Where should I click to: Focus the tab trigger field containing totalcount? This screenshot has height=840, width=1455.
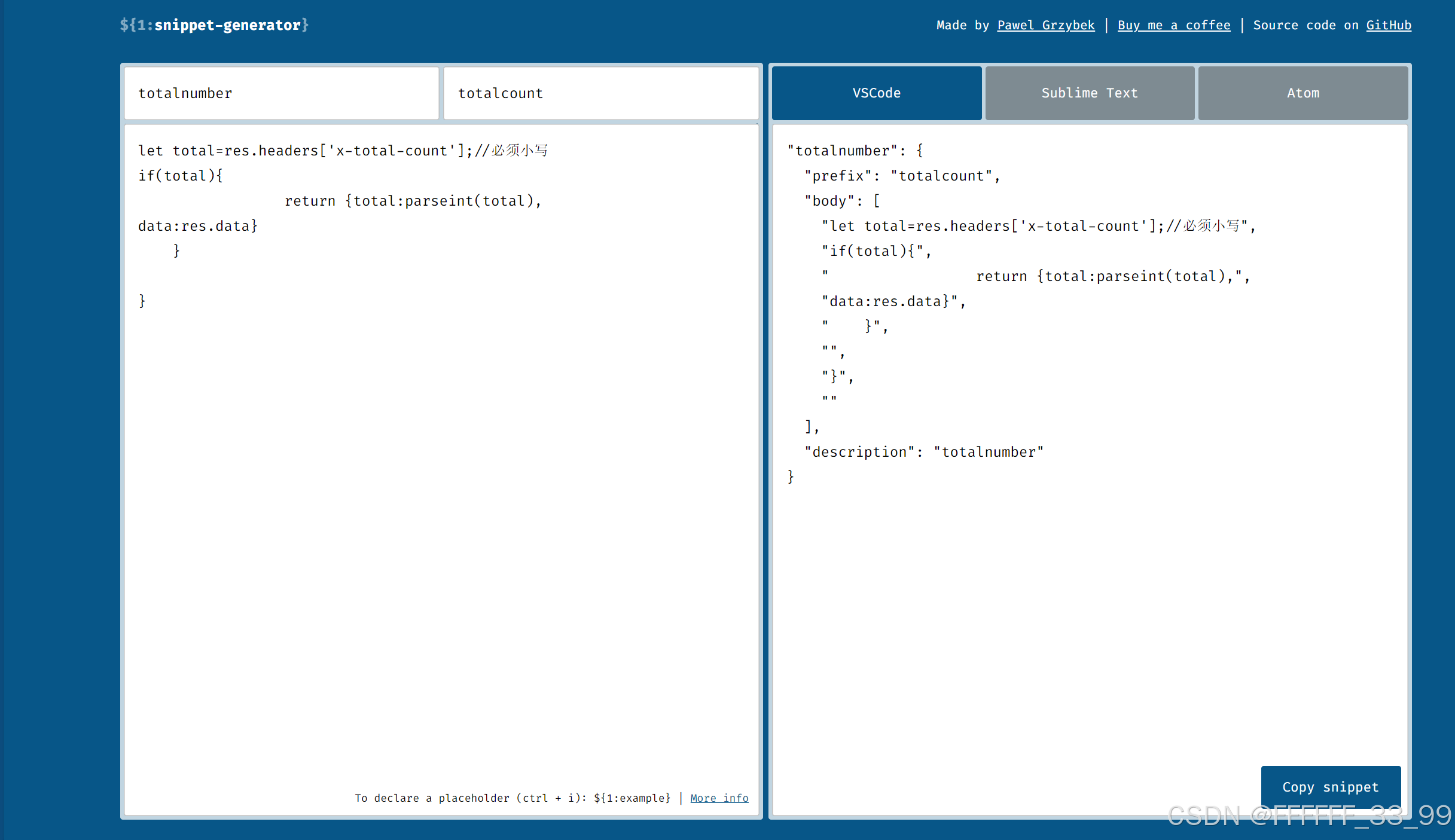(x=600, y=93)
